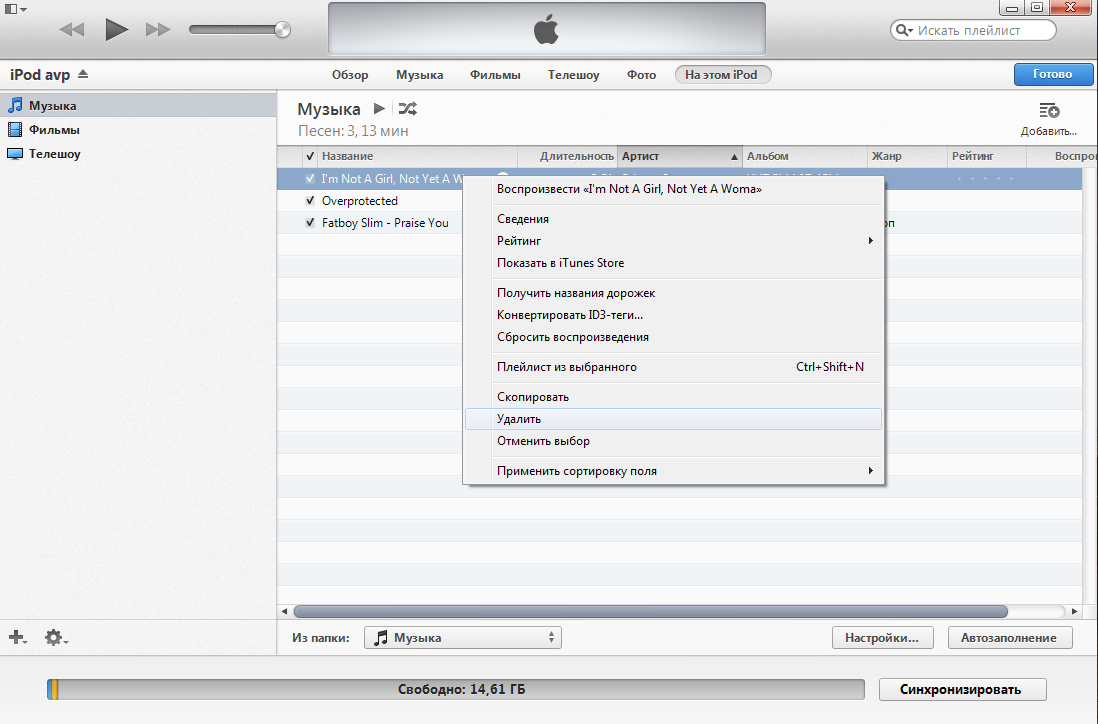
Task: Click the search magnifier icon
Action: point(904,30)
